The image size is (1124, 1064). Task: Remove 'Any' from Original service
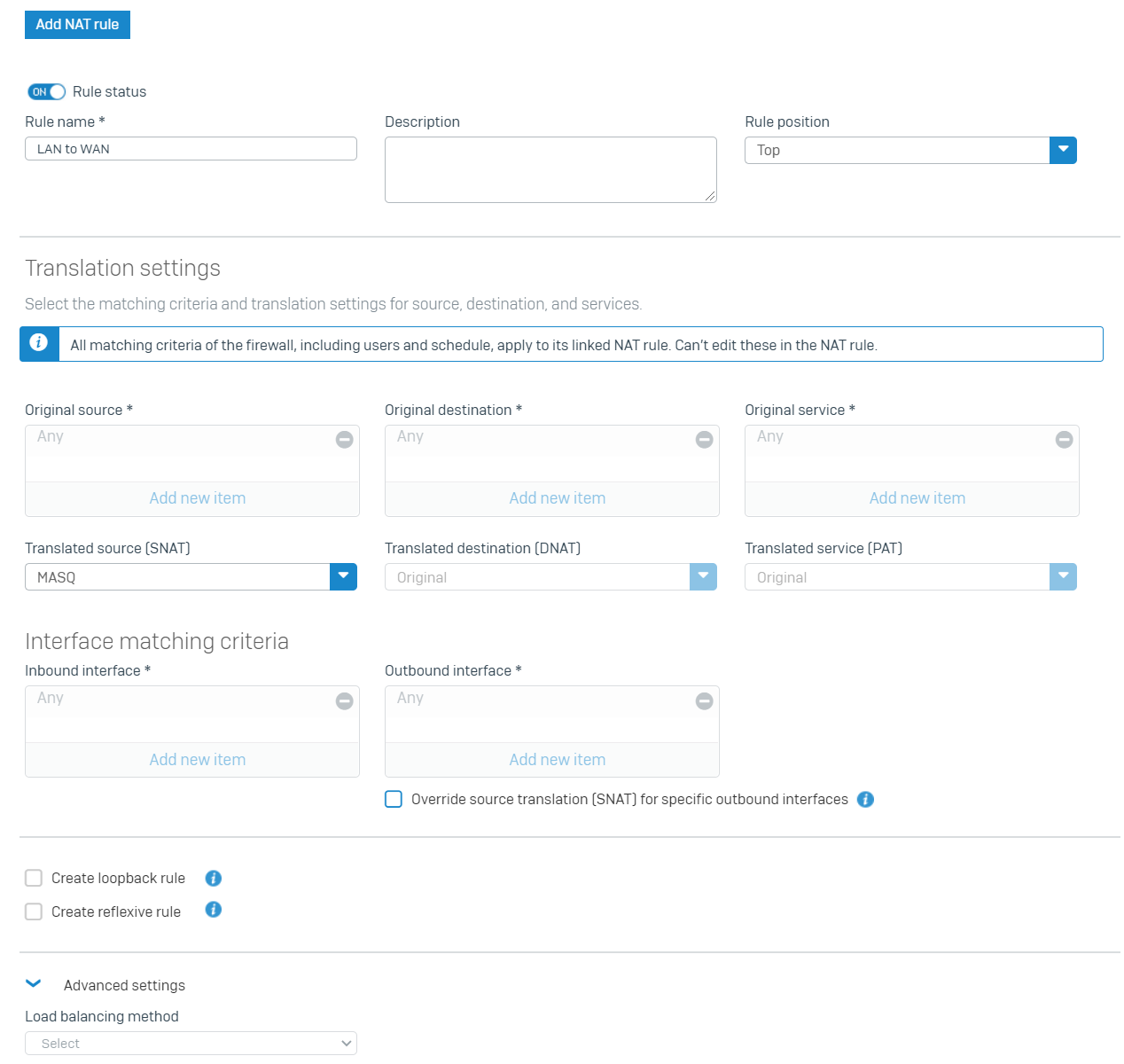coord(1065,439)
